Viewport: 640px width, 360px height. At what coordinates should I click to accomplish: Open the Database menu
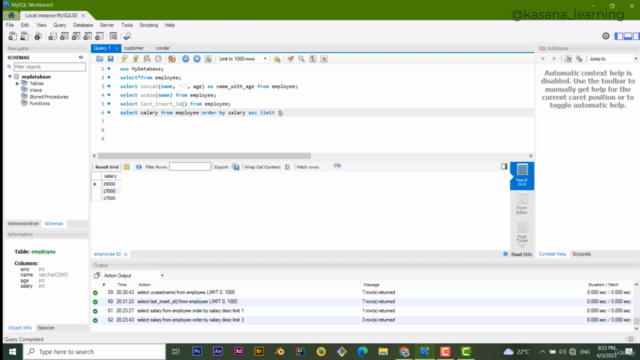pyautogui.click(x=83, y=25)
